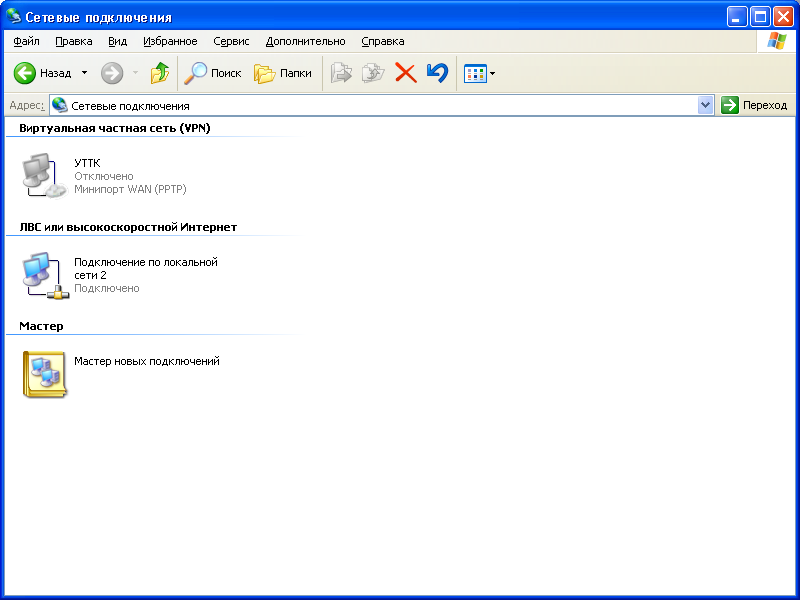
Task: Click Минипорт WAN (PPTP) device text
Action: tap(130, 189)
